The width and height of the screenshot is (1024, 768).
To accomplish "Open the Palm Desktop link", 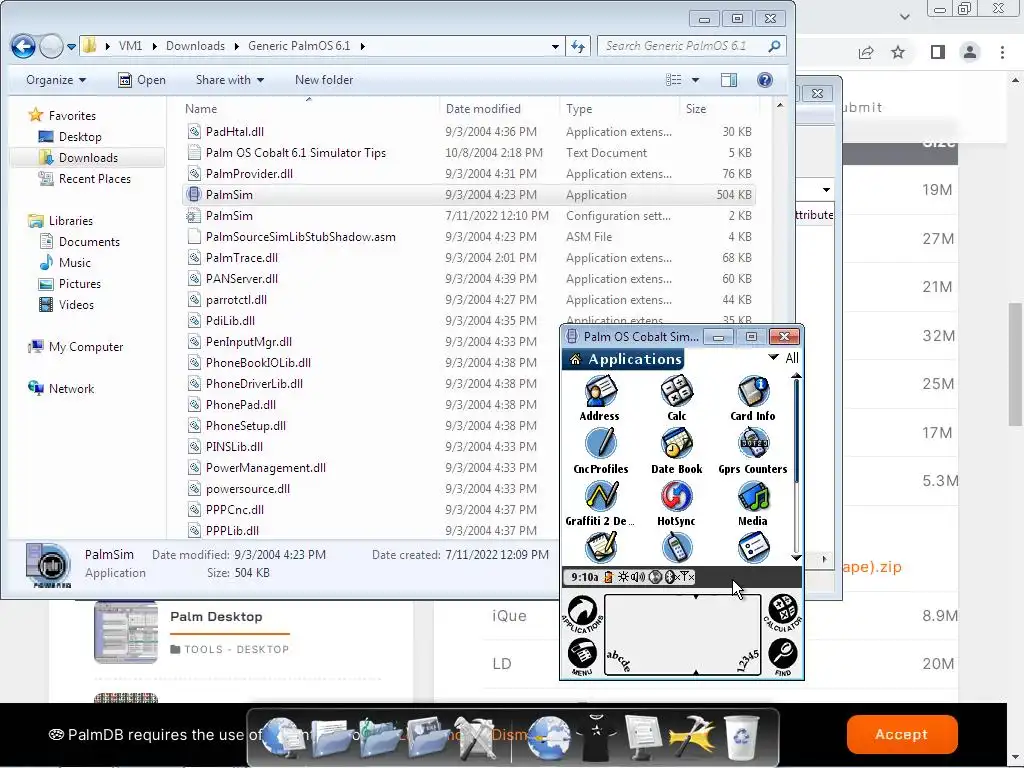I will pyautogui.click(x=216, y=616).
